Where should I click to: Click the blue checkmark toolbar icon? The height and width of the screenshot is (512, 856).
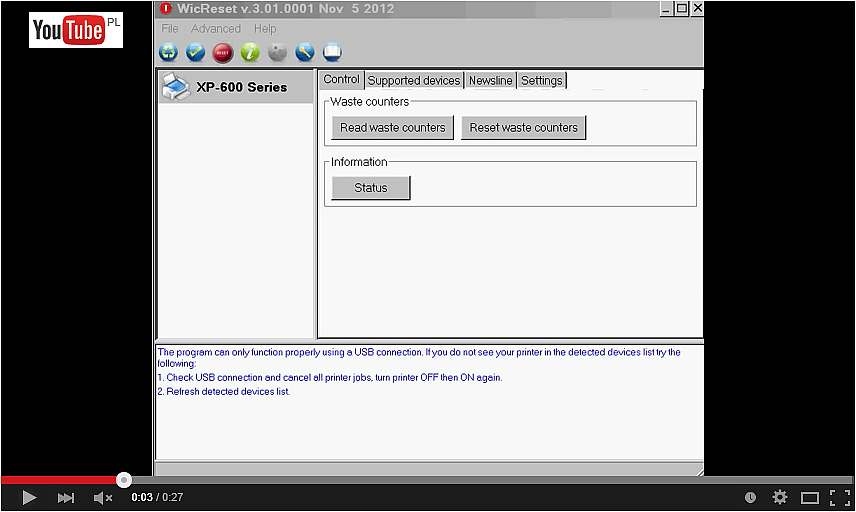[x=196, y=52]
